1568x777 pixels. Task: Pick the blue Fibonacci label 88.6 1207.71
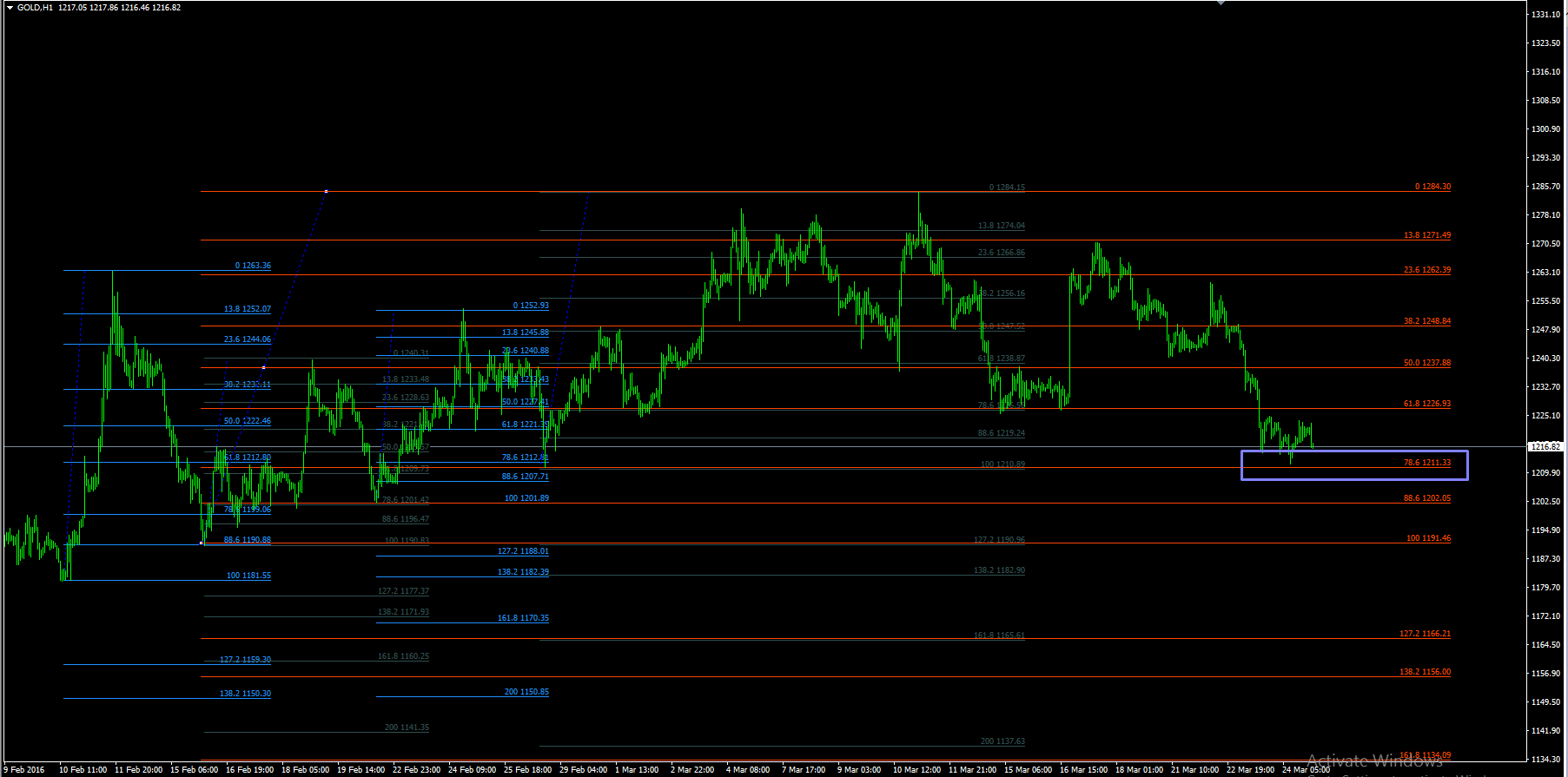click(x=526, y=477)
